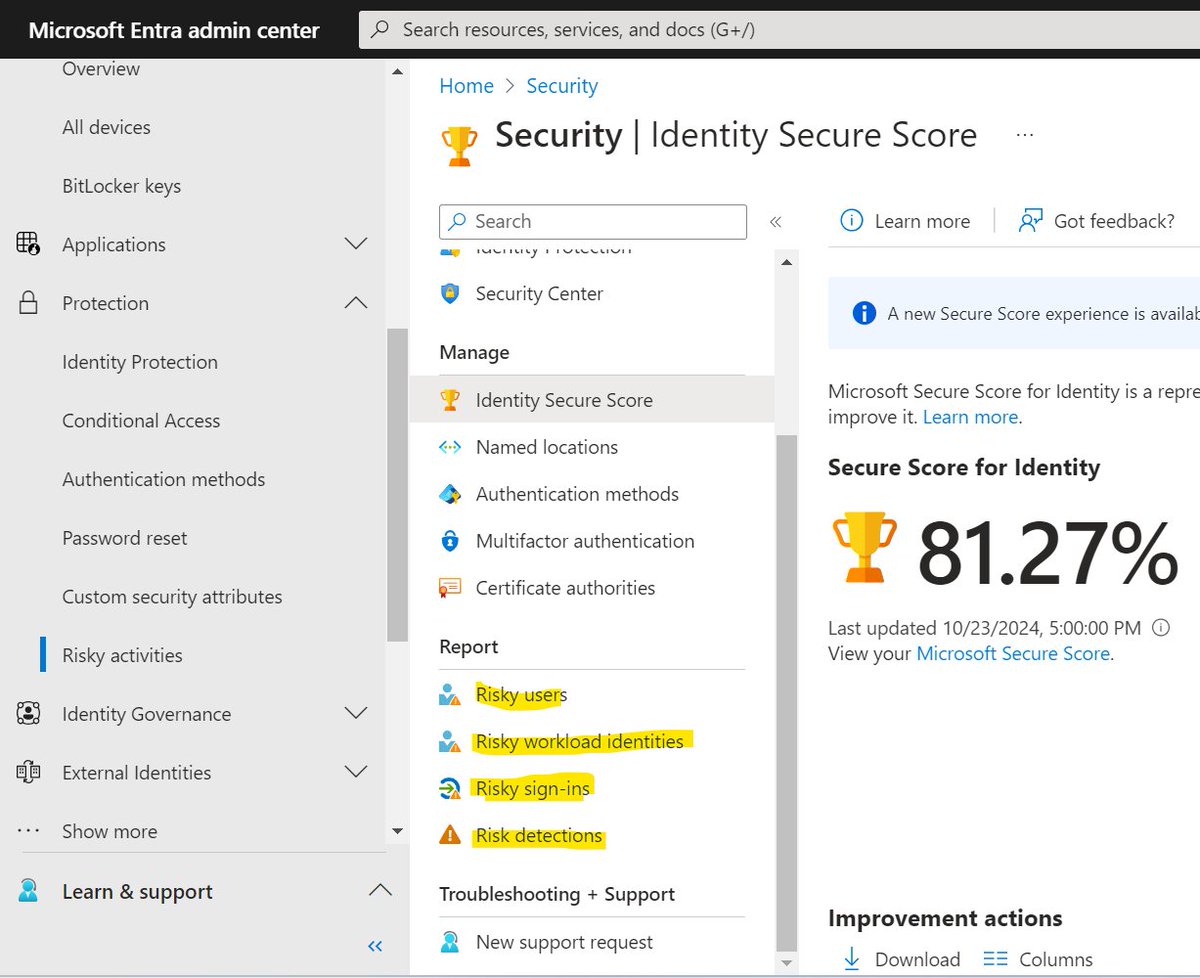The height and width of the screenshot is (978, 1200).
Task: Click the Download arrow icon
Action: [x=851, y=959]
